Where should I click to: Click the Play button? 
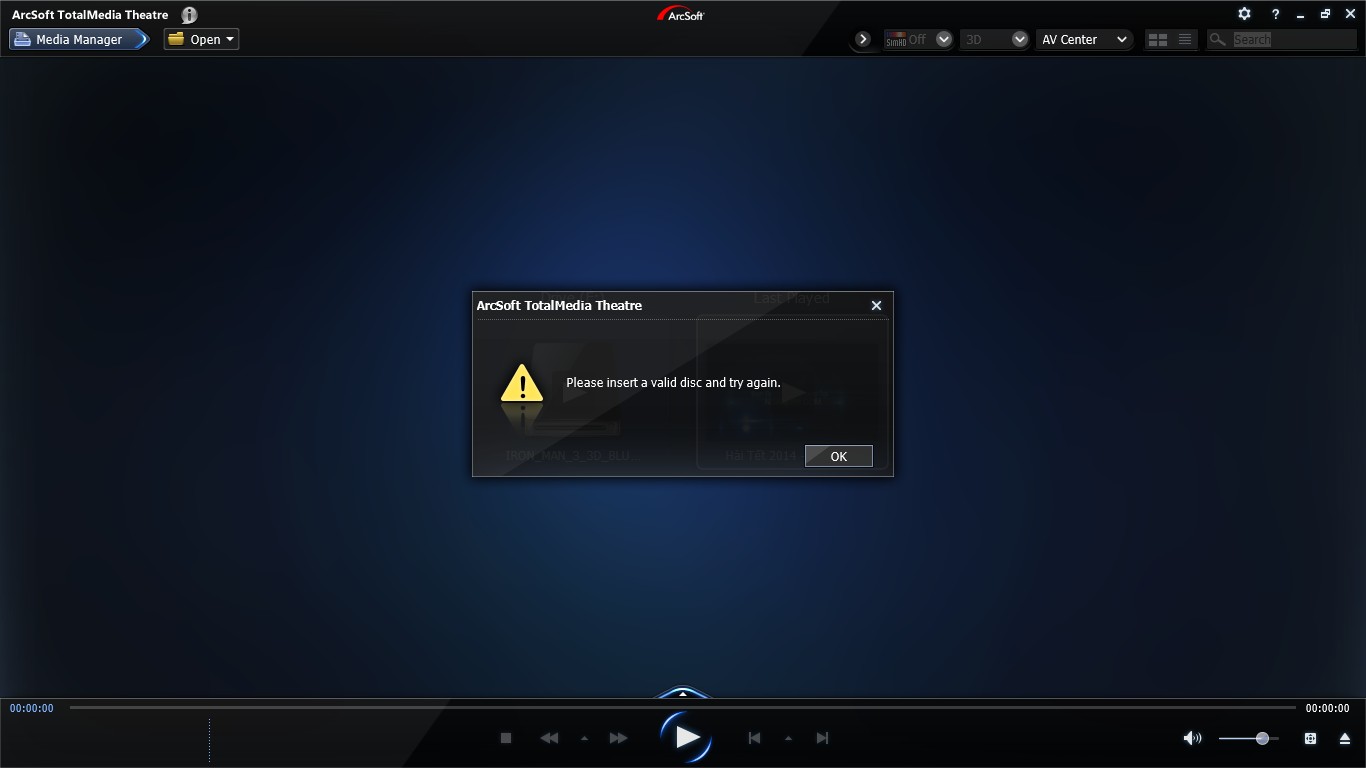coord(686,738)
